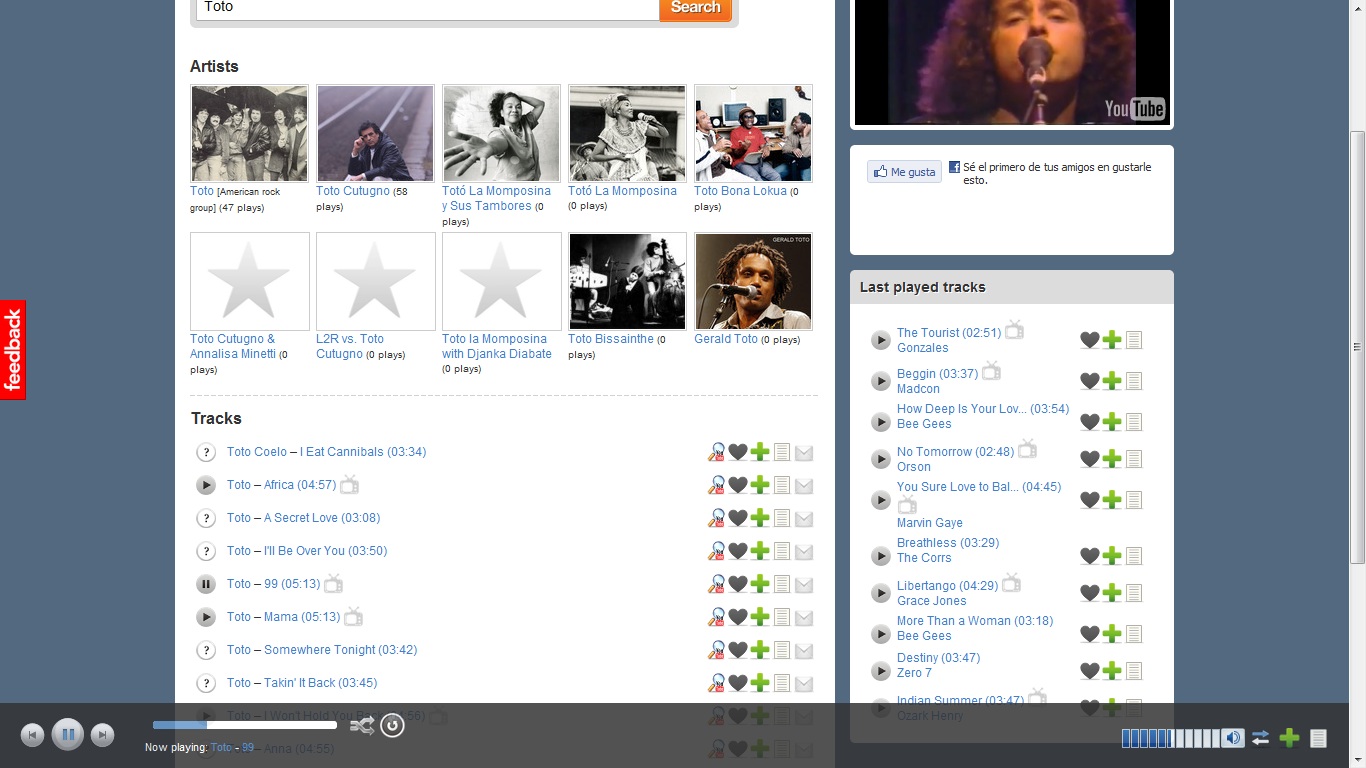Toggle shuffle mode in the player bar
The height and width of the screenshot is (768, 1366).
click(x=362, y=726)
